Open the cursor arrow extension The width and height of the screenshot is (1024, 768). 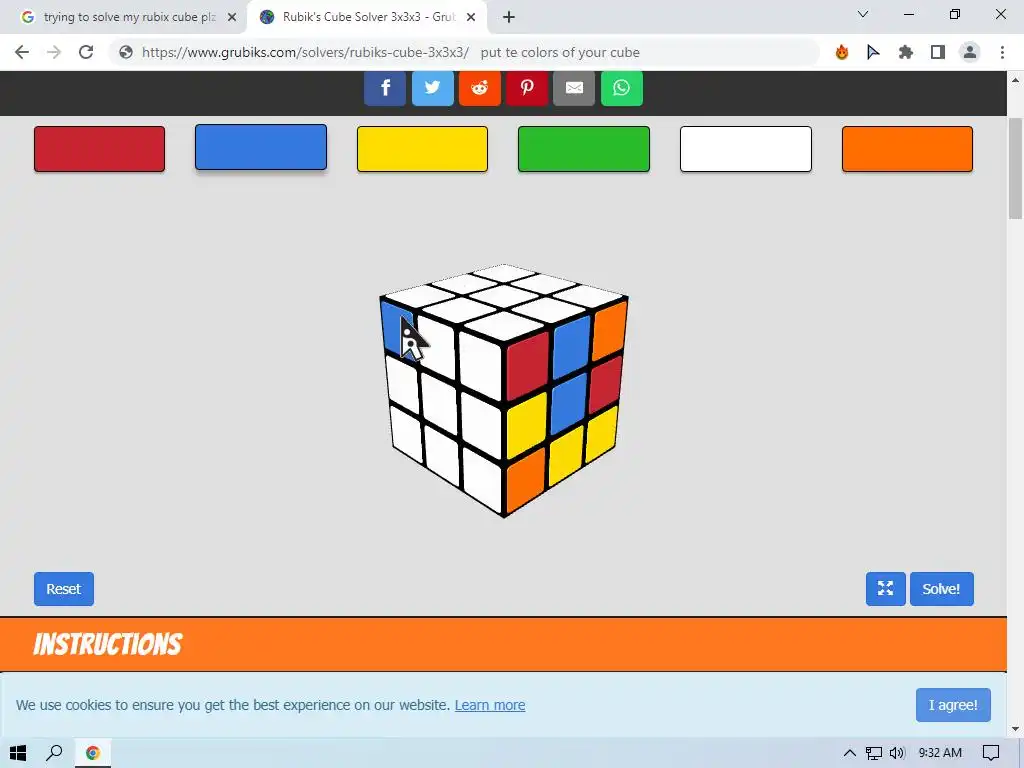click(x=873, y=52)
